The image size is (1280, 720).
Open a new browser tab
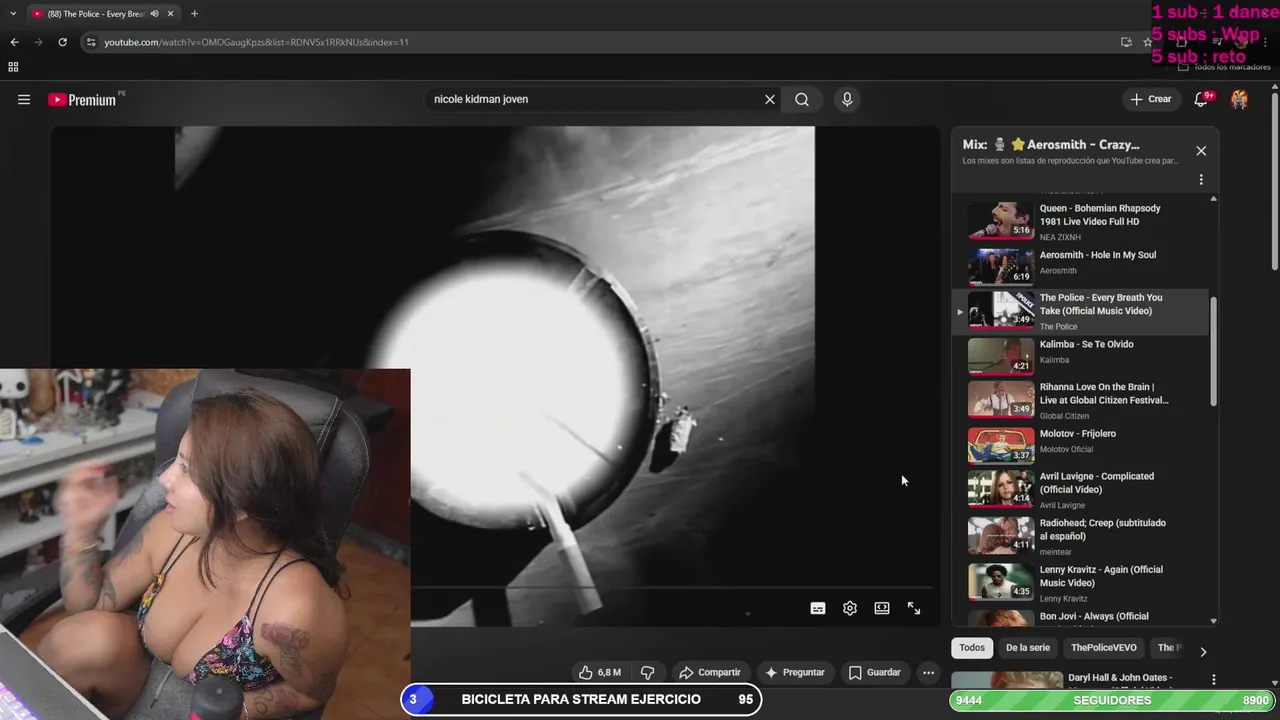(194, 14)
